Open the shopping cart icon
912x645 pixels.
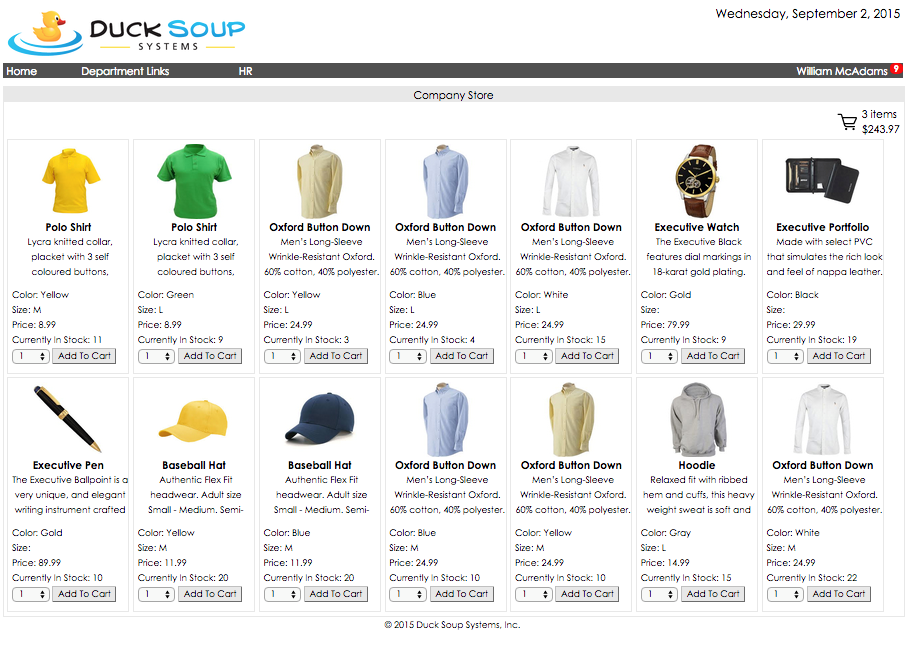847,123
